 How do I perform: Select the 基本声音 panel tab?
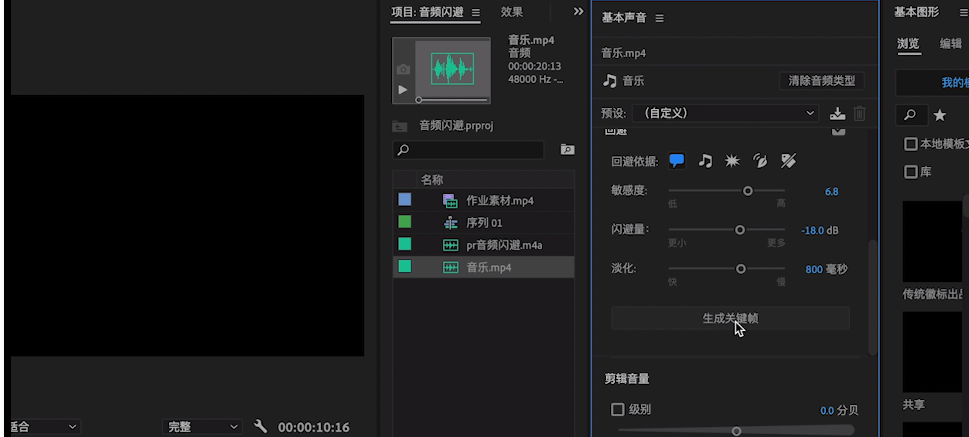[624, 18]
